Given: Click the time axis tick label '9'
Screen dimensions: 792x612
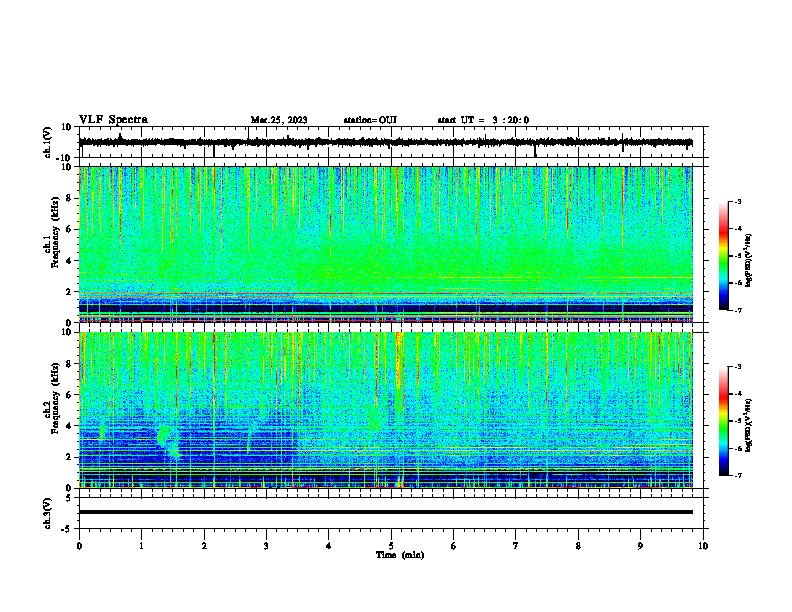Looking at the screenshot, I should (640, 546).
